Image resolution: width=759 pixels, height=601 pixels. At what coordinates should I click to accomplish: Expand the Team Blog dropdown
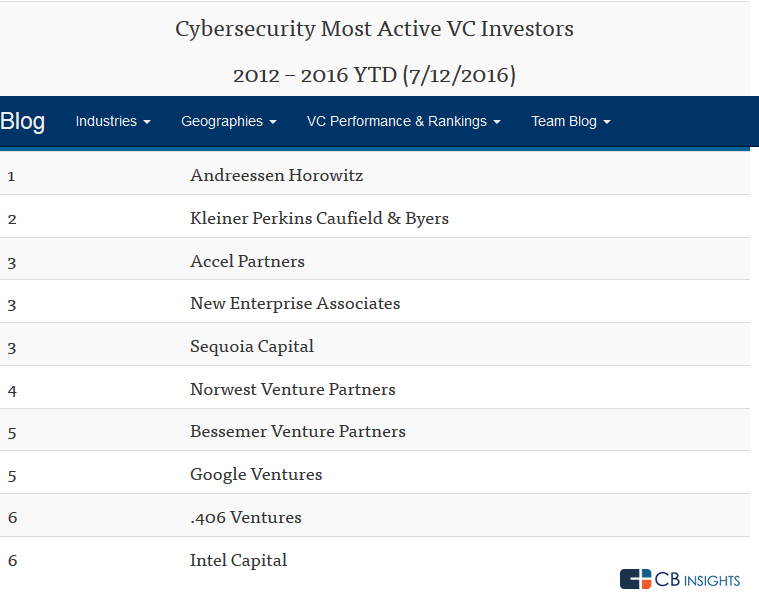point(570,121)
